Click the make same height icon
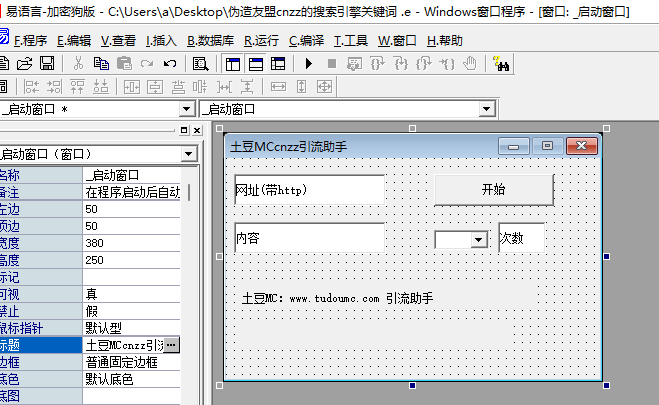Screen dimensions: 659x405 click(x=301, y=87)
